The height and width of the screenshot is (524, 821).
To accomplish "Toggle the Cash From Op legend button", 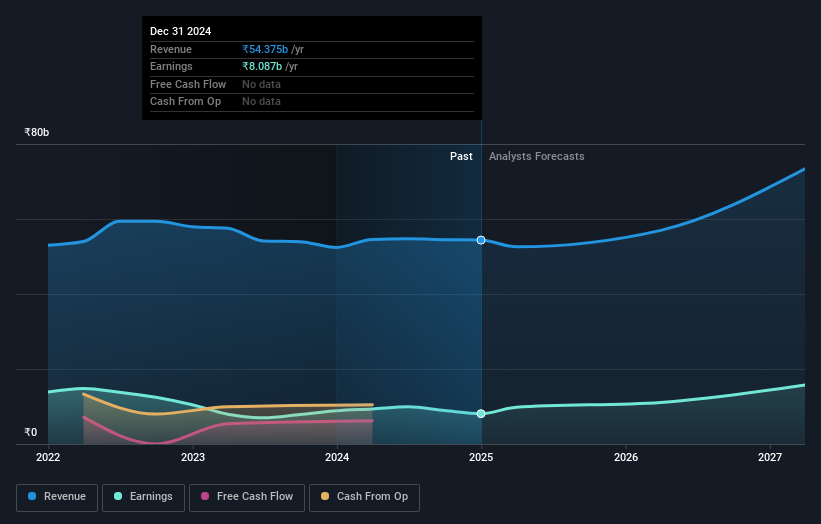I will (364, 497).
